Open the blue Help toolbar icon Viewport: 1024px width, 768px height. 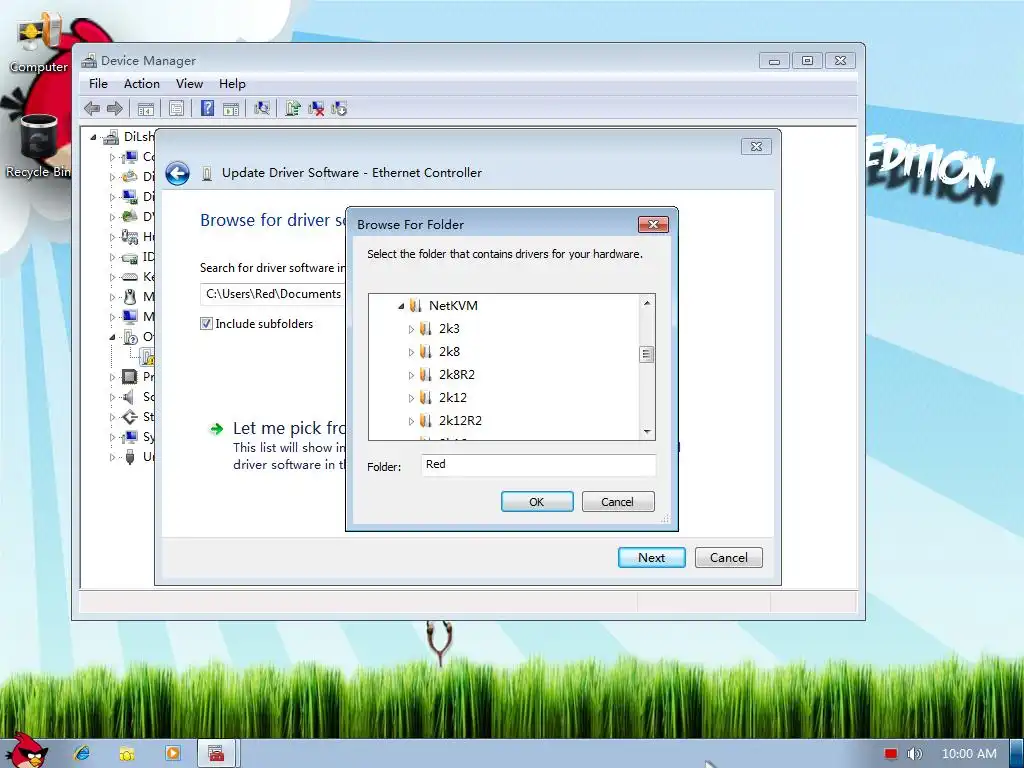(207, 108)
